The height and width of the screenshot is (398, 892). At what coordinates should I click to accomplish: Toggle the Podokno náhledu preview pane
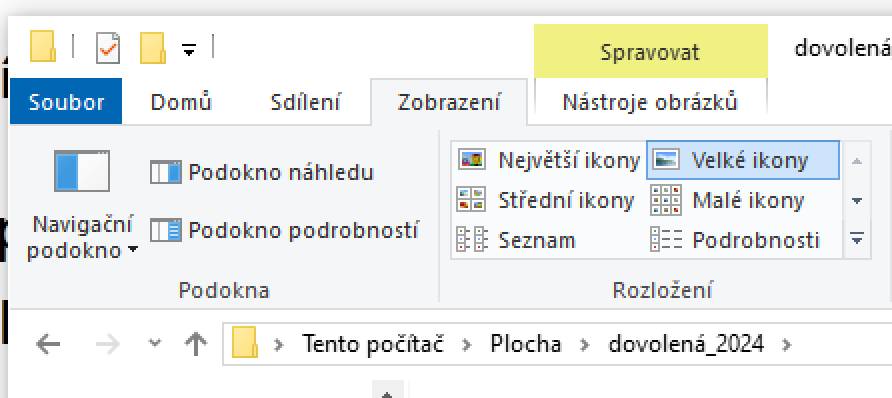(x=262, y=172)
